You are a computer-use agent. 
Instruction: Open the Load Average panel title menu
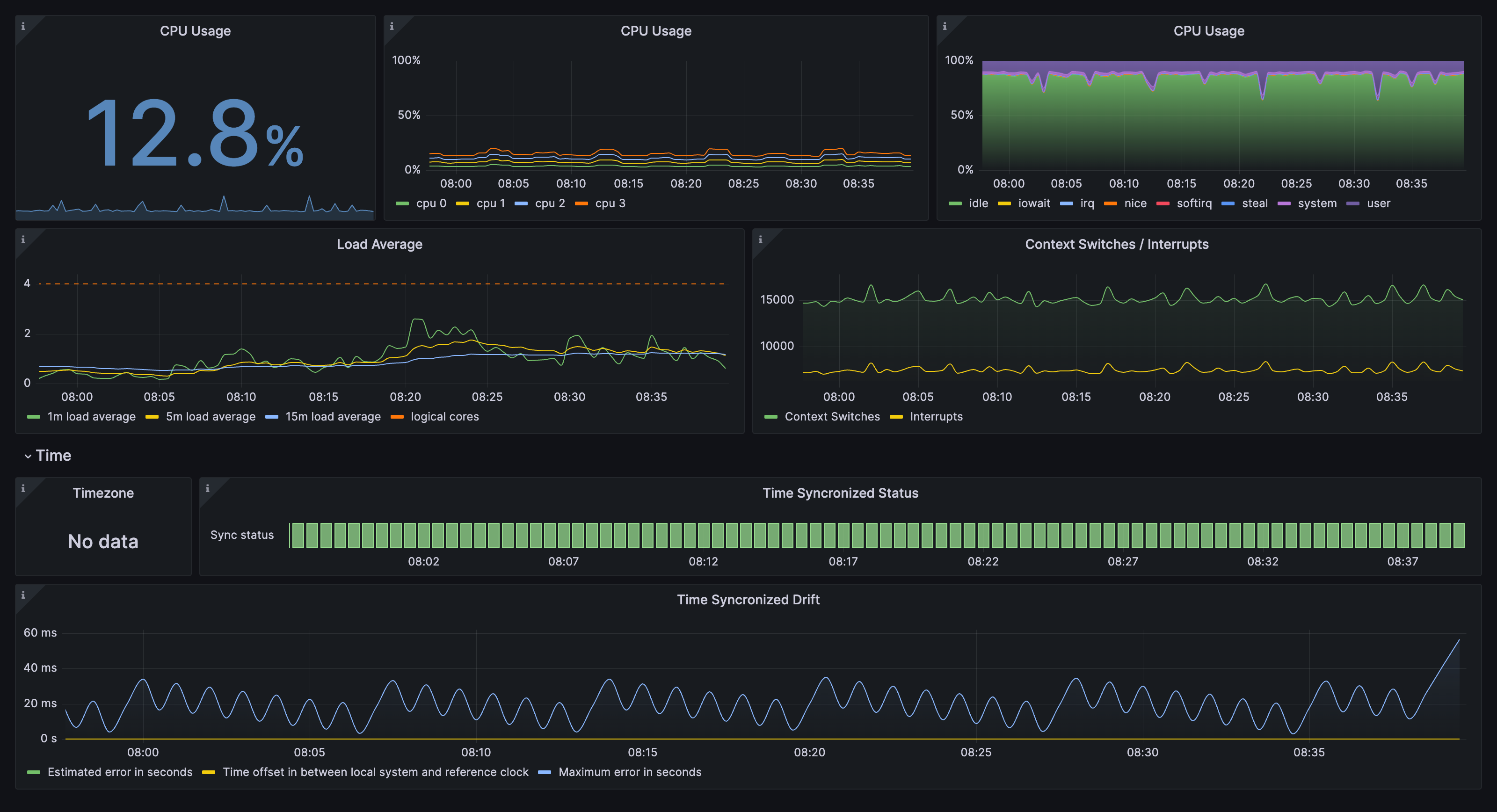click(378, 244)
